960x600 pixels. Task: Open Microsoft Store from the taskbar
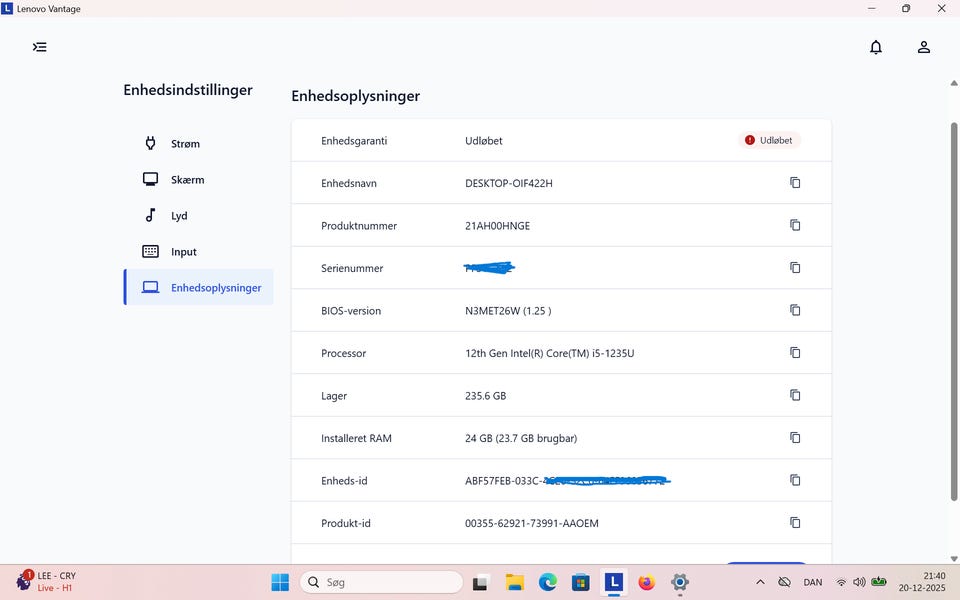click(x=580, y=582)
